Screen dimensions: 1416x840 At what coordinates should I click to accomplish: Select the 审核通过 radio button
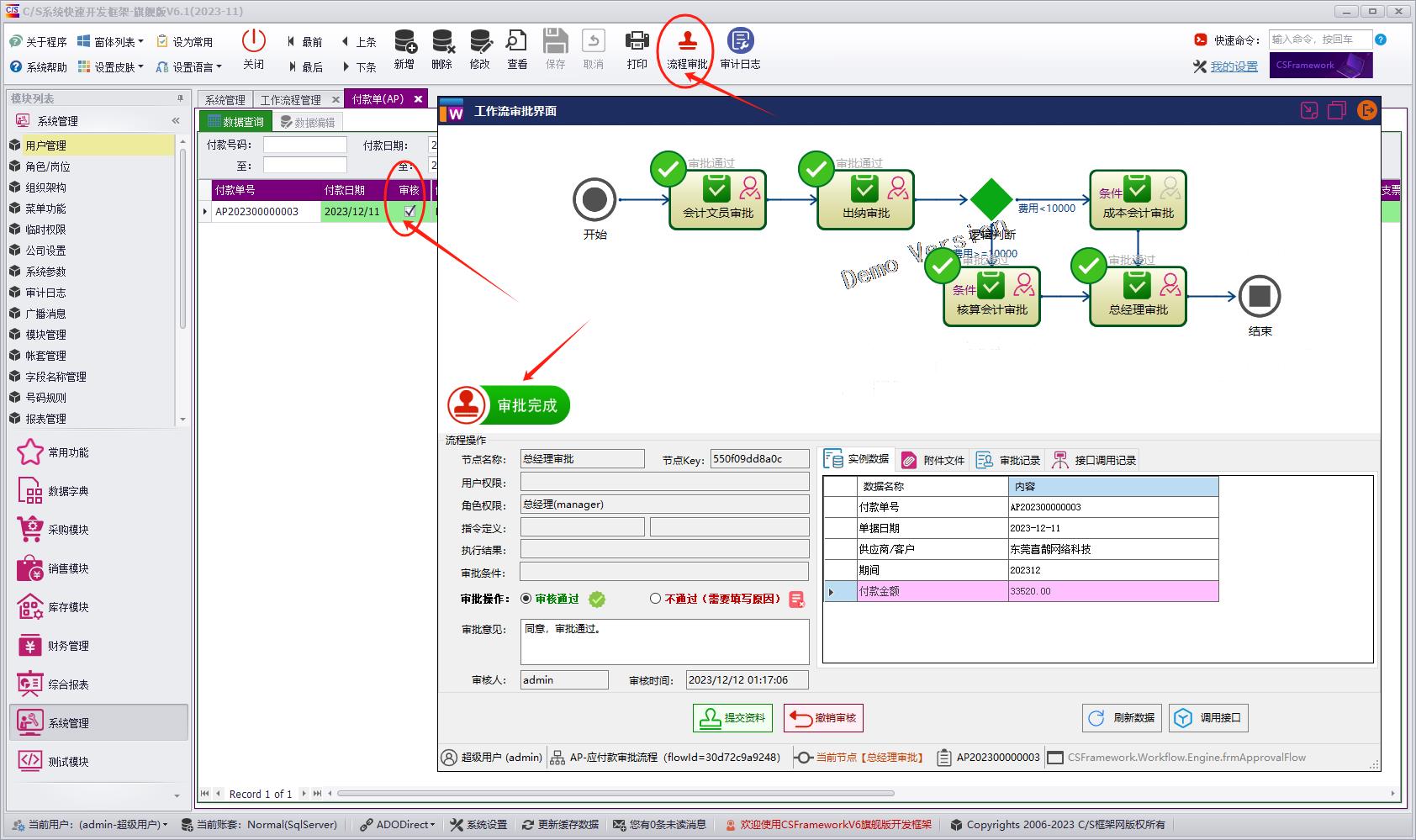coord(526,599)
